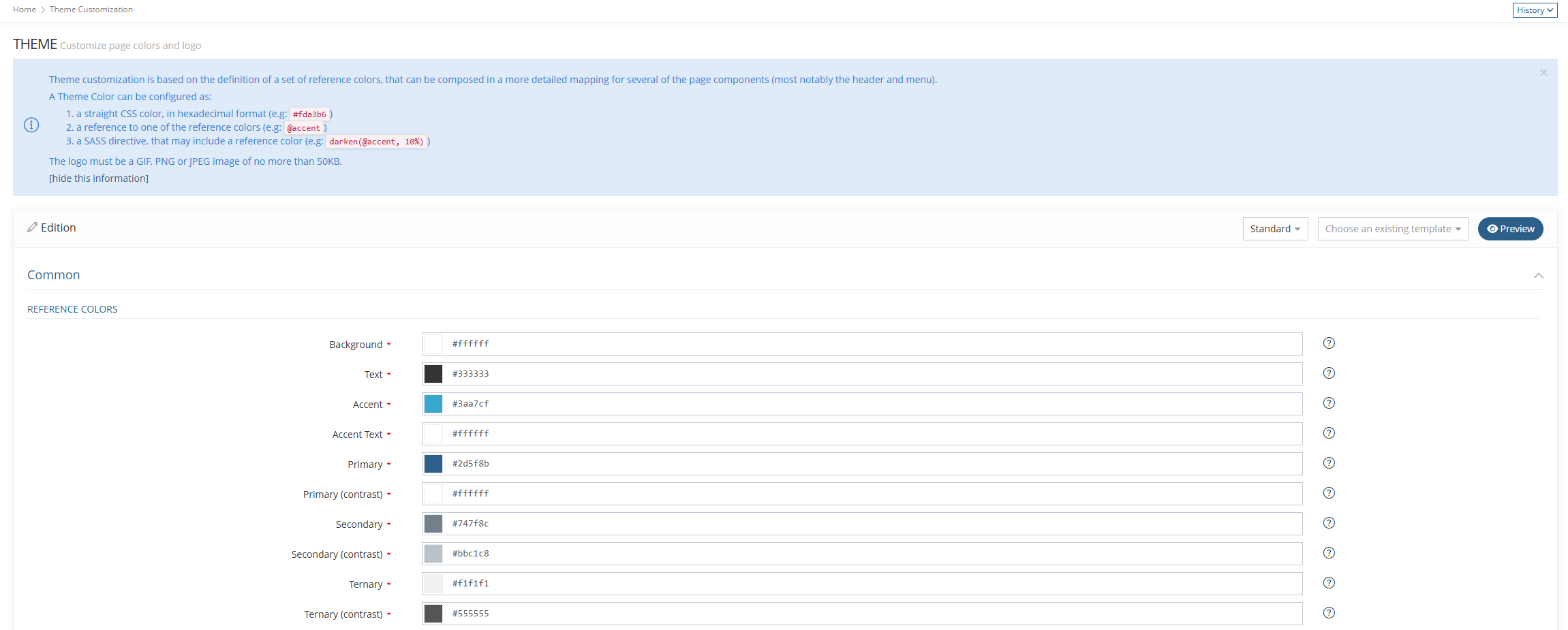Select Theme Customization breadcrumb item

(x=91, y=10)
